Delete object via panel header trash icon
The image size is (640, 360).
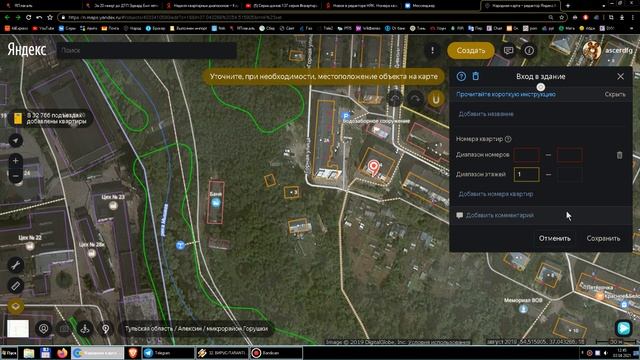(x=476, y=76)
